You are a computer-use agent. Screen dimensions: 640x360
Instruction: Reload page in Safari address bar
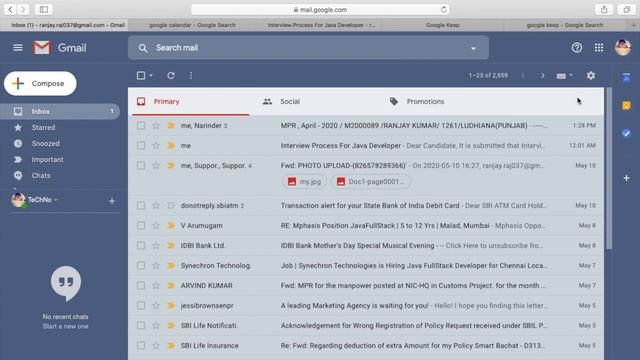pyautogui.click(x=443, y=9)
